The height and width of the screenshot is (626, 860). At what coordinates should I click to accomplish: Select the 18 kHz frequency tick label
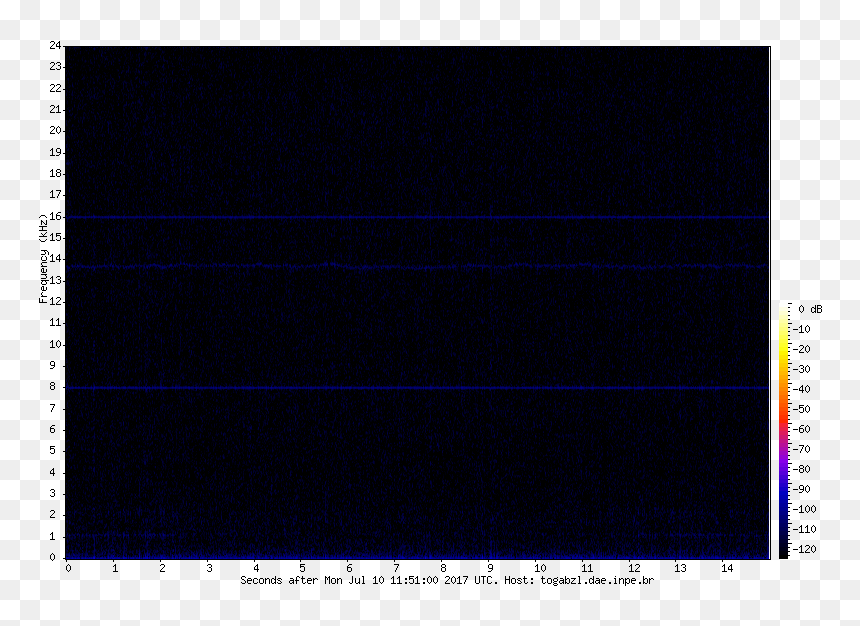[55, 173]
